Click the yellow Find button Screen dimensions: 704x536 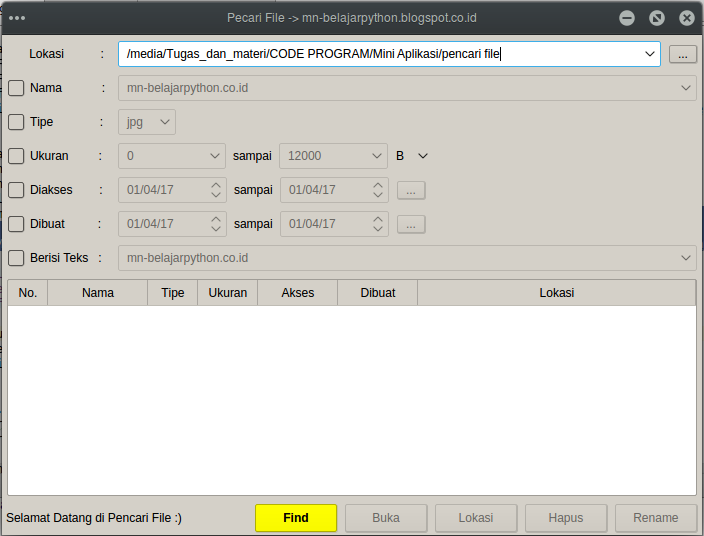296,518
